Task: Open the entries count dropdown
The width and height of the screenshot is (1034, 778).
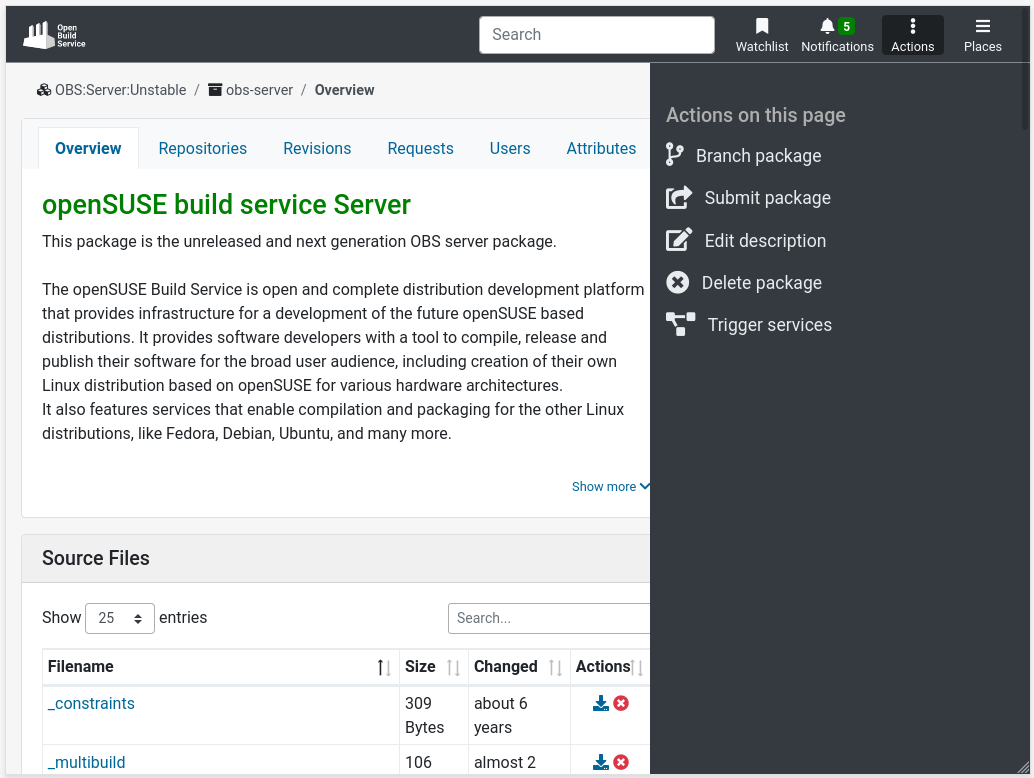Action: [x=120, y=618]
